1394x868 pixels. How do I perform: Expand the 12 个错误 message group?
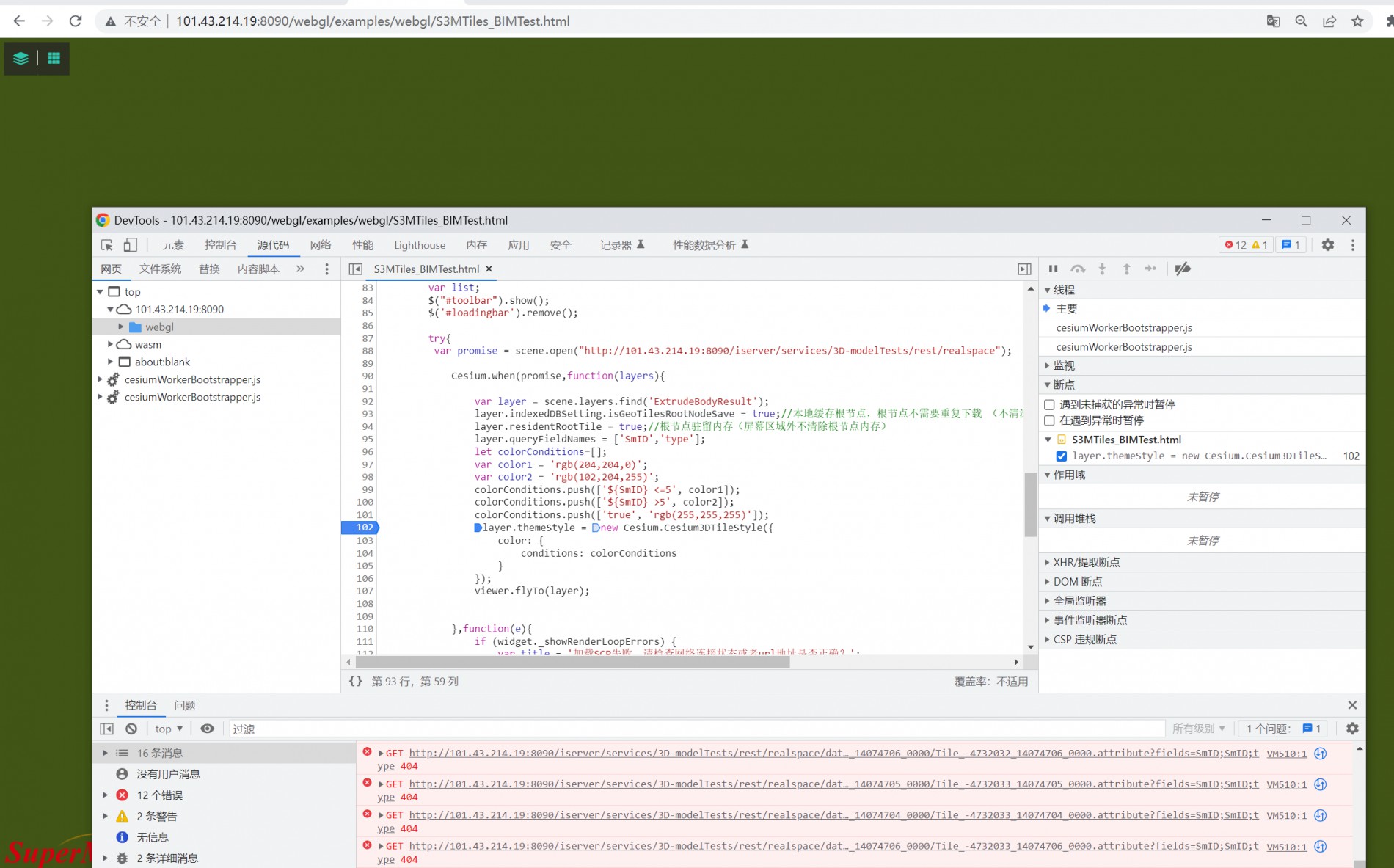[105, 795]
